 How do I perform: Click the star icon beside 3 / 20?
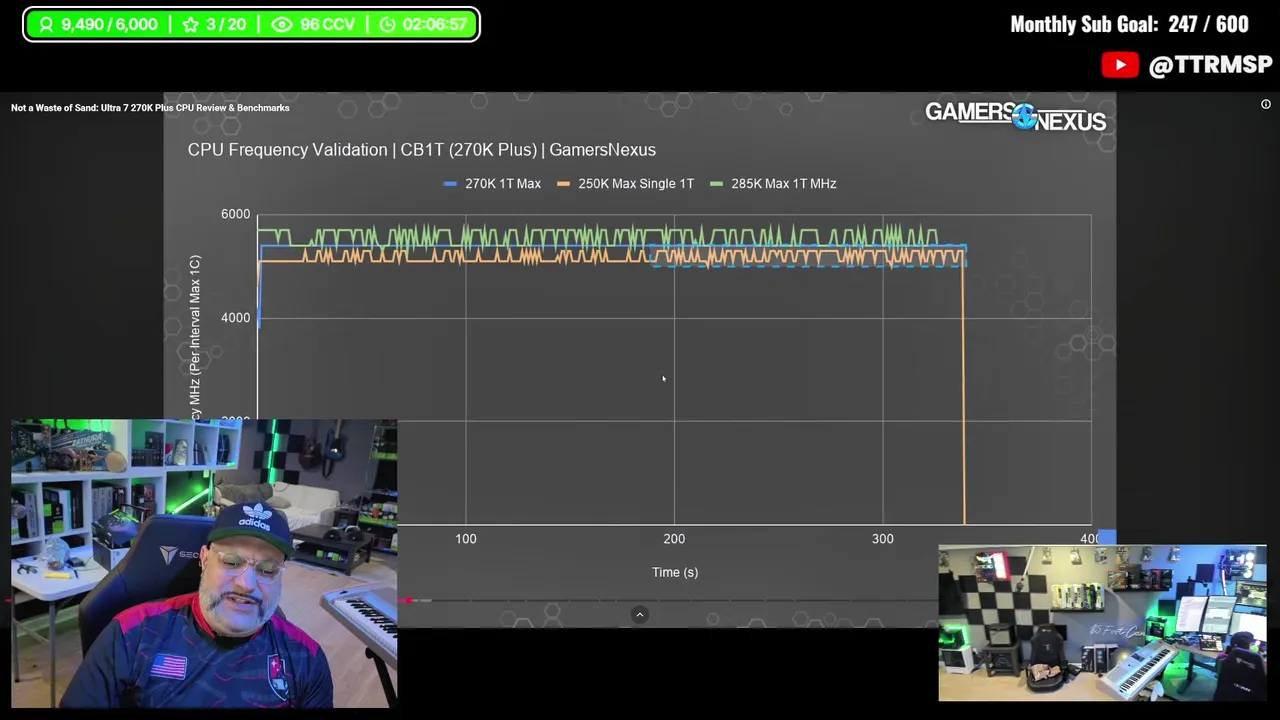point(190,24)
